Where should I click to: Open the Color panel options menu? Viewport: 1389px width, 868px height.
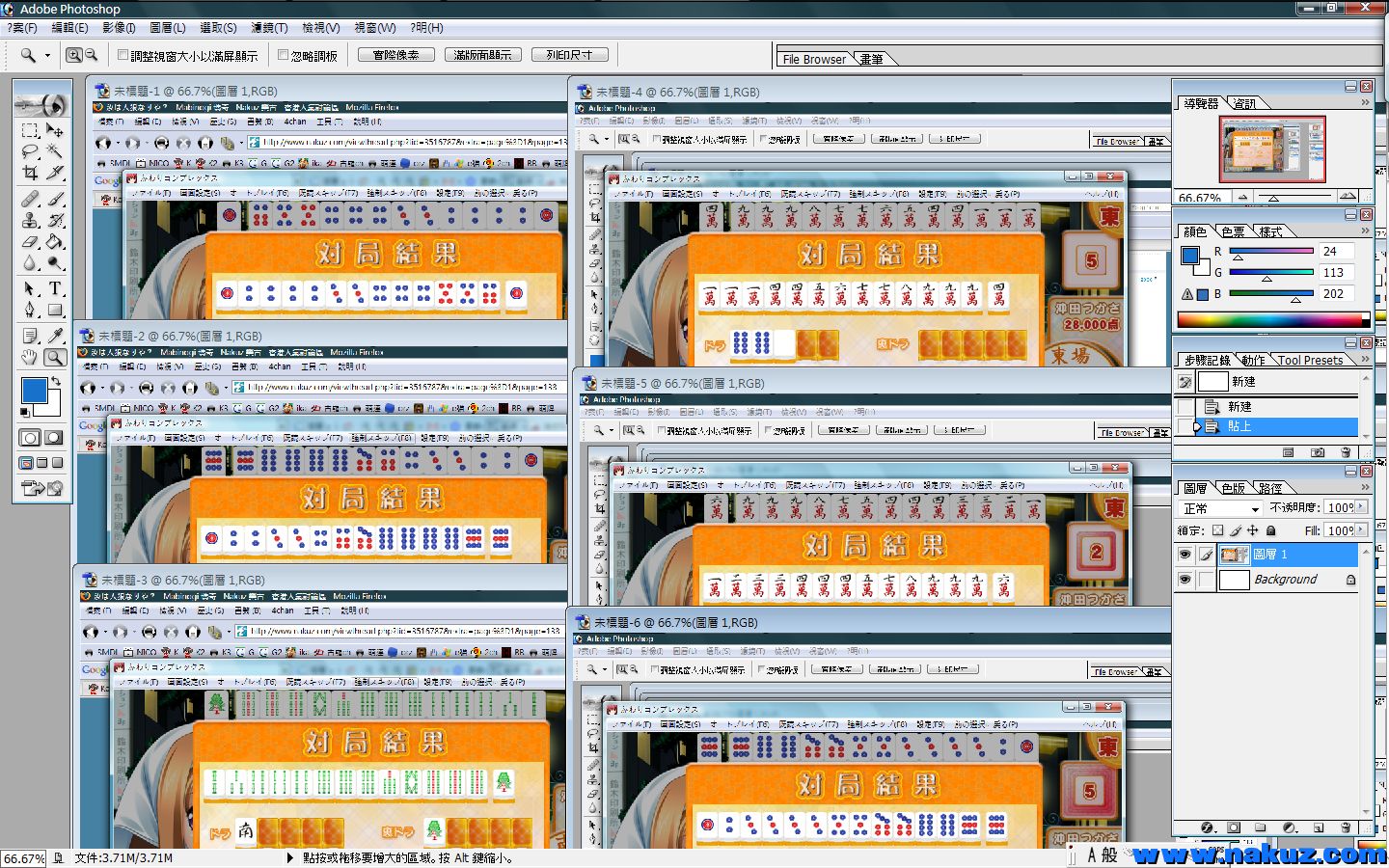pyautogui.click(x=1365, y=231)
